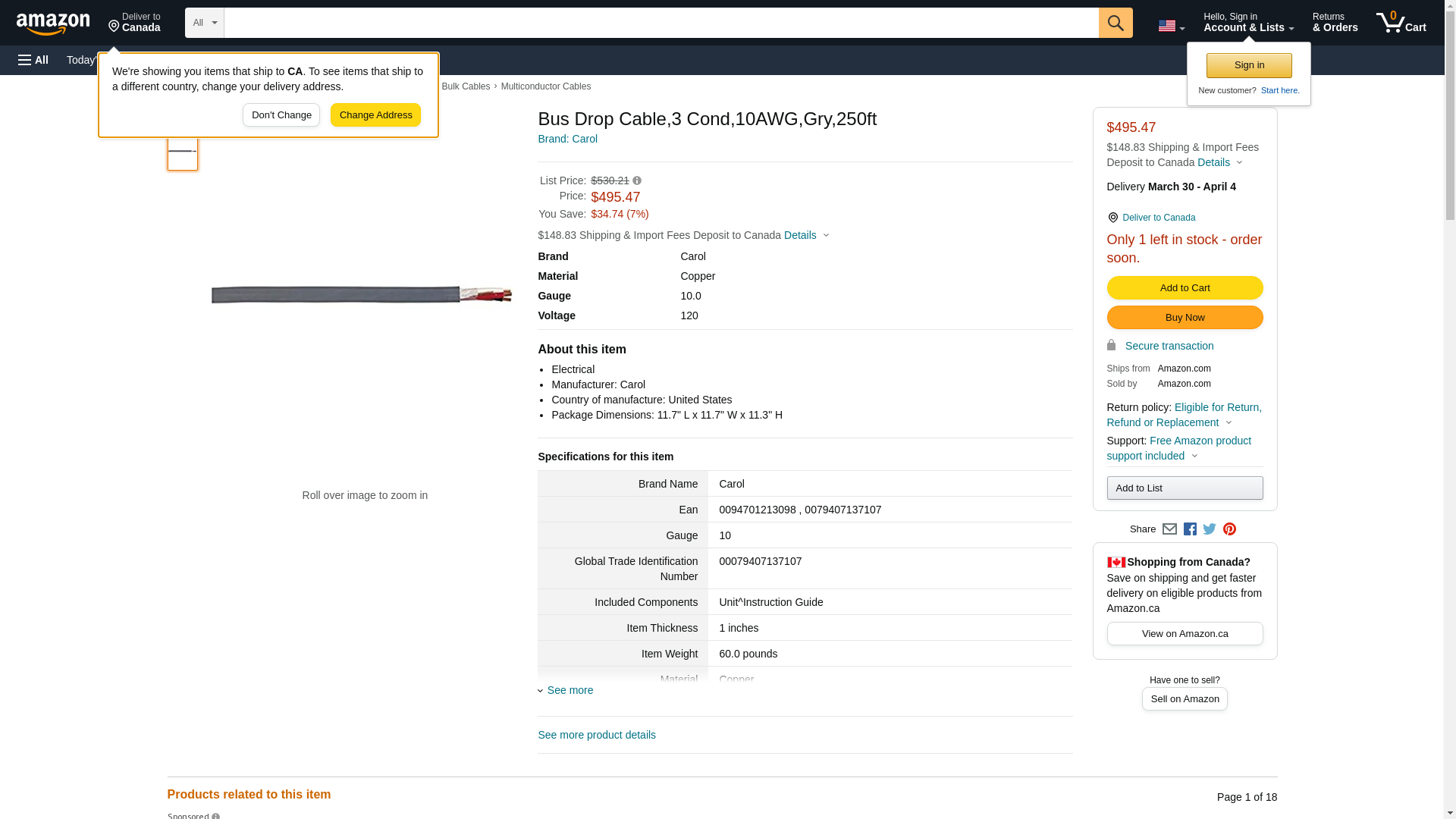Click the Amazon logo
The image size is (1456, 819).
[x=53, y=24]
